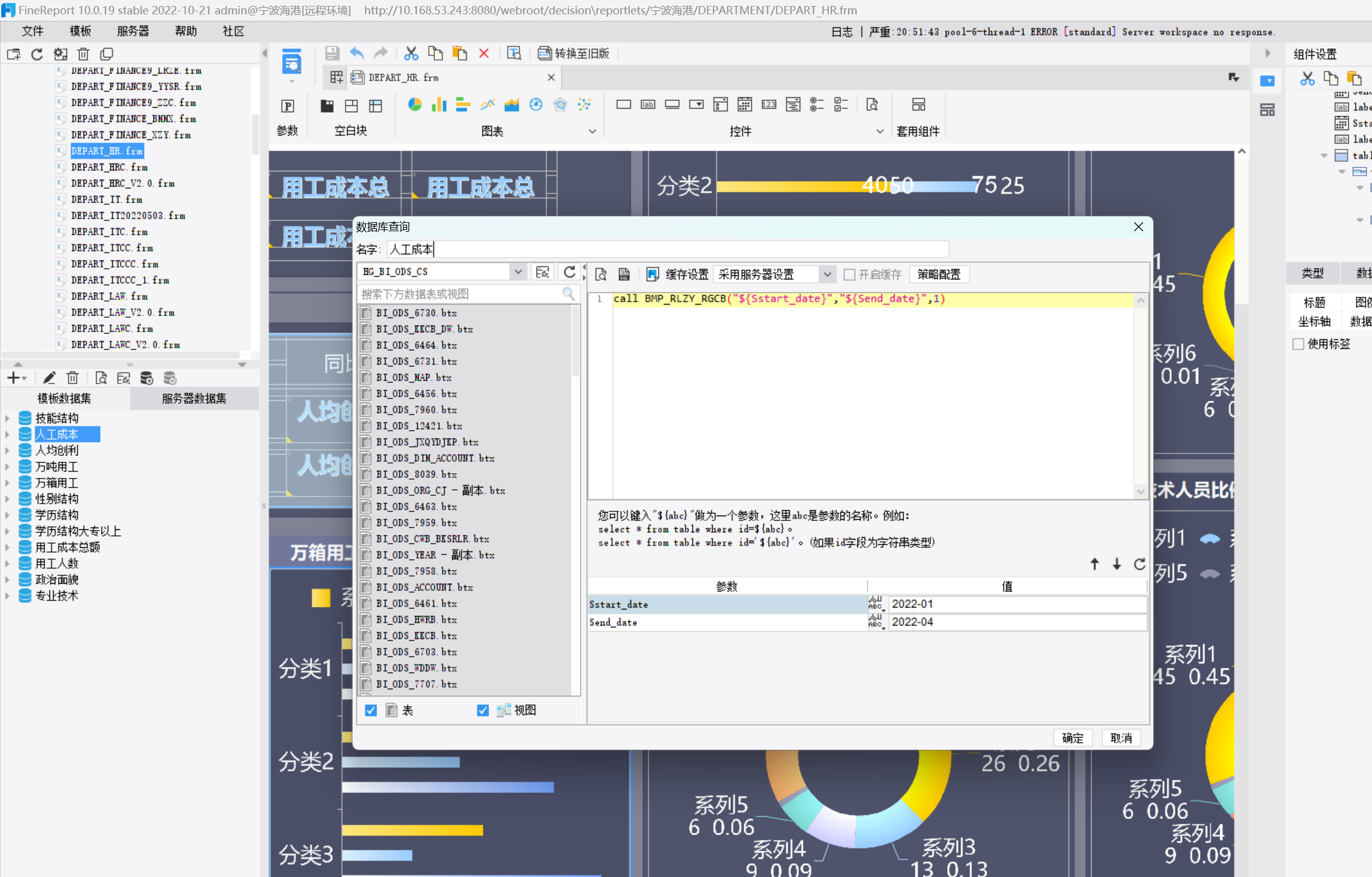Image resolution: width=1372 pixels, height=877 pixels.
Task: Open the 服务器 menu
Action: pyautogui.click(x=133, y=31)
